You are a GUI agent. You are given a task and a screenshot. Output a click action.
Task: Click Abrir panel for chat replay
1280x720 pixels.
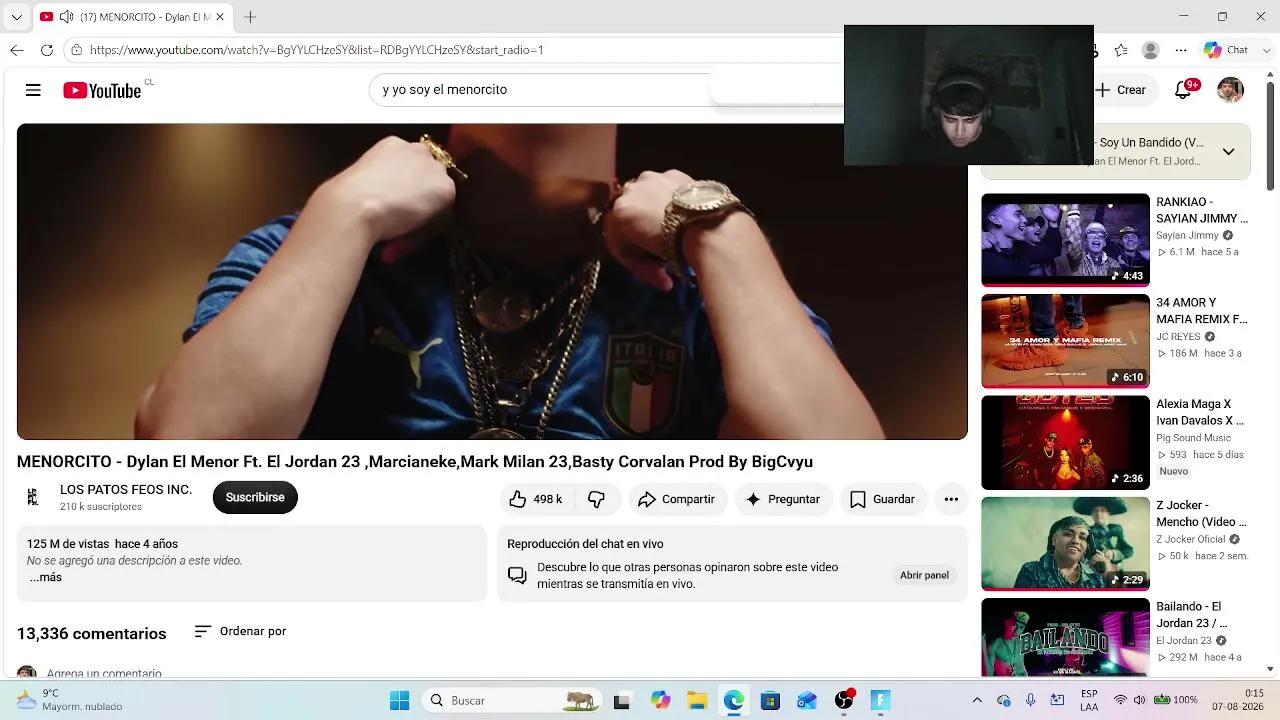coord(924,575)
